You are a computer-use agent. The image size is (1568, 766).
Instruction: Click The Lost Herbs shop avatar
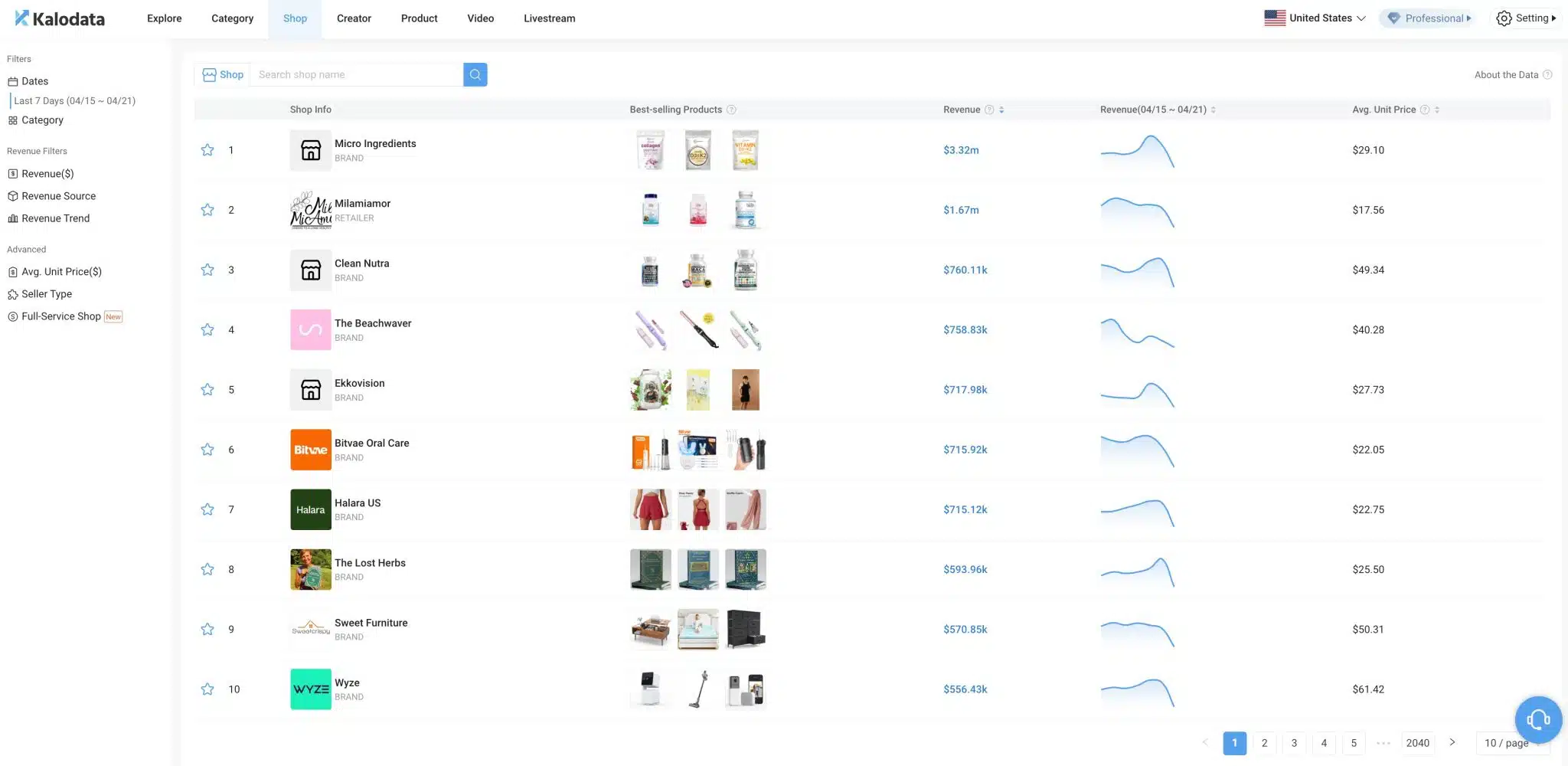[x=311, y=569]
